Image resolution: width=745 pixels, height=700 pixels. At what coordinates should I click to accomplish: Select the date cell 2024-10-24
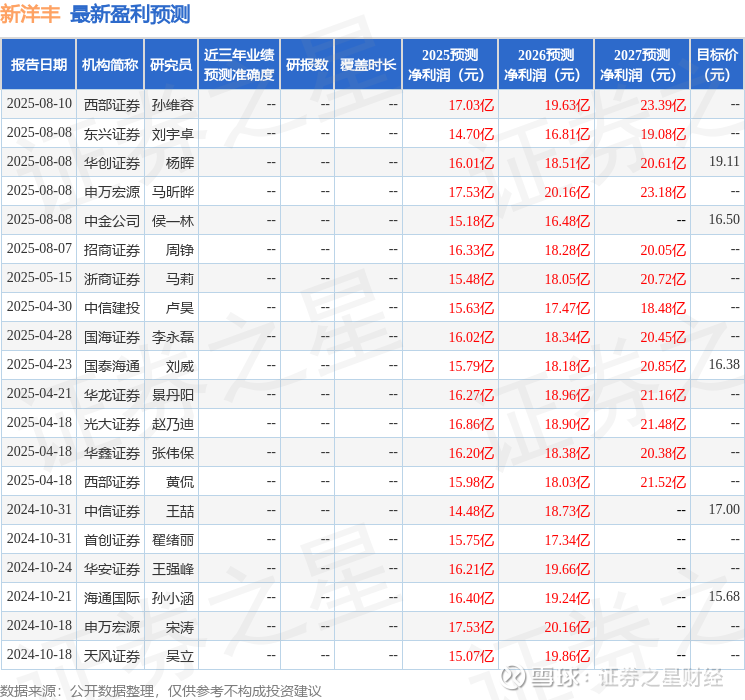tap(39, 567)
